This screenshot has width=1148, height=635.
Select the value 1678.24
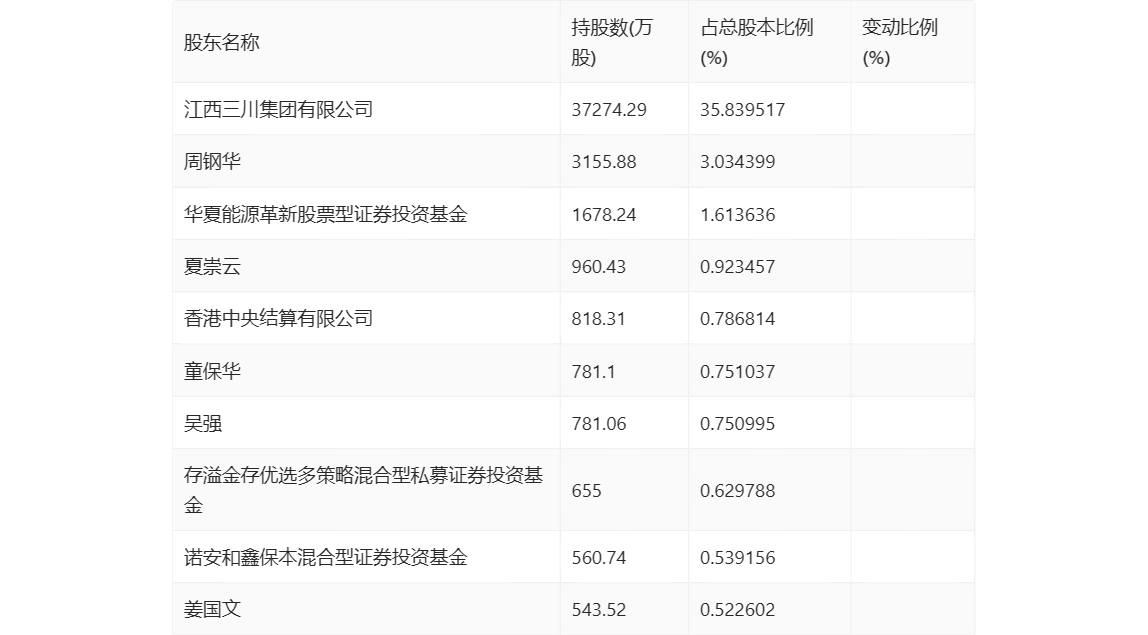click(604, 215)
